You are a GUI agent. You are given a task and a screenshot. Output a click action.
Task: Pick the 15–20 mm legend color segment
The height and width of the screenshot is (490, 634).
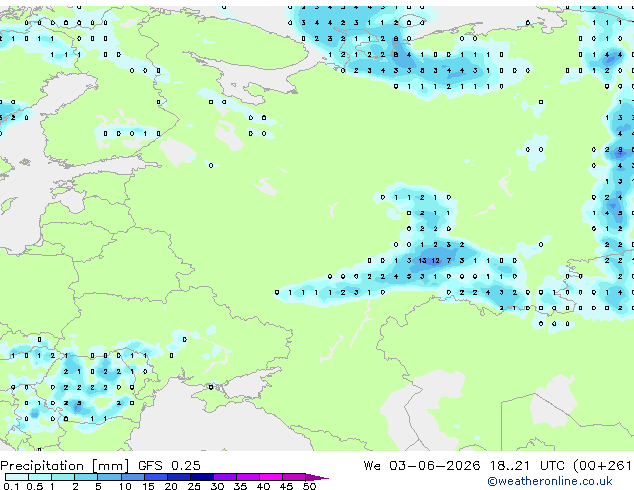click(x=156, y=477)
